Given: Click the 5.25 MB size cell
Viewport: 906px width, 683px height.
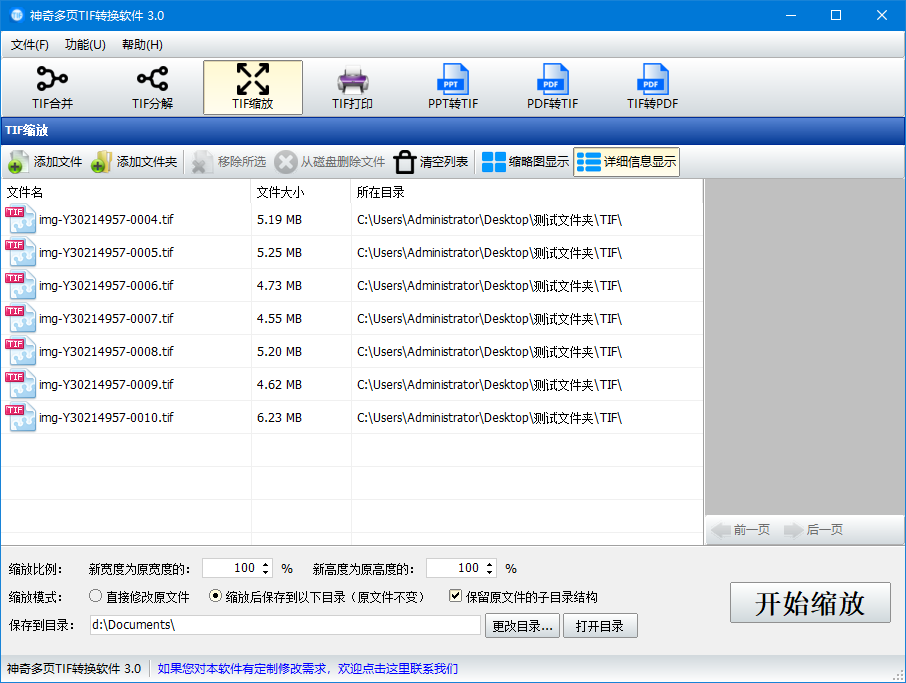Looking at the screenshot, I should click(279, 253).
